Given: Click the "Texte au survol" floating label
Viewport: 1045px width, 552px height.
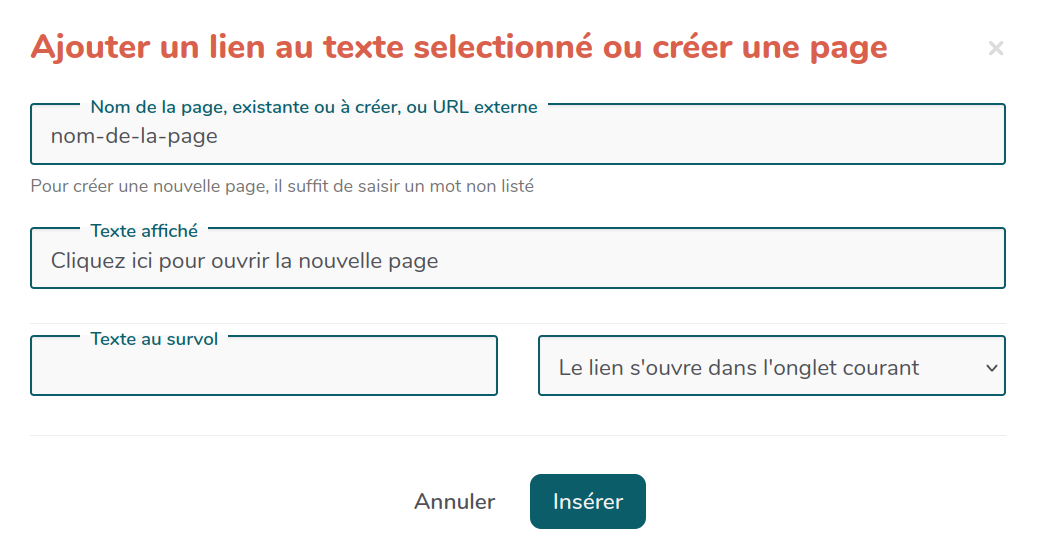Looking at the screenshot, I should pos(154,339).
